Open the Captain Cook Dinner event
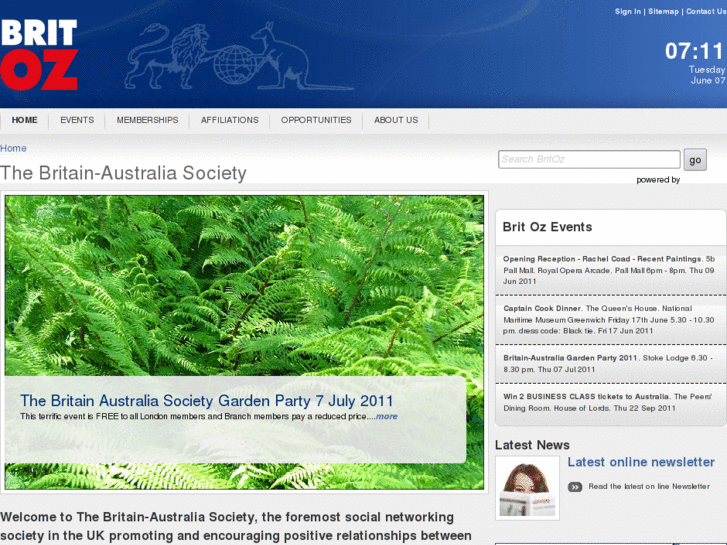Image resolution: width=727 pixels, height=545 pixels. [x=611, y=320]
